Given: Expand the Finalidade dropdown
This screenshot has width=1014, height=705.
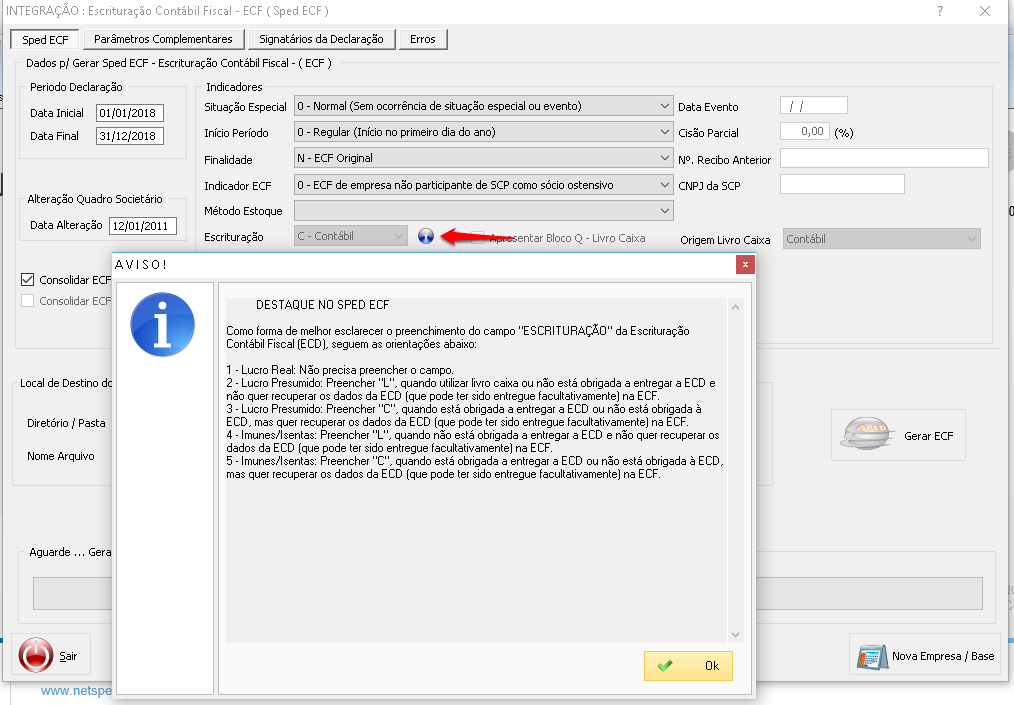Looking at the screenshot, I should 665,158.
